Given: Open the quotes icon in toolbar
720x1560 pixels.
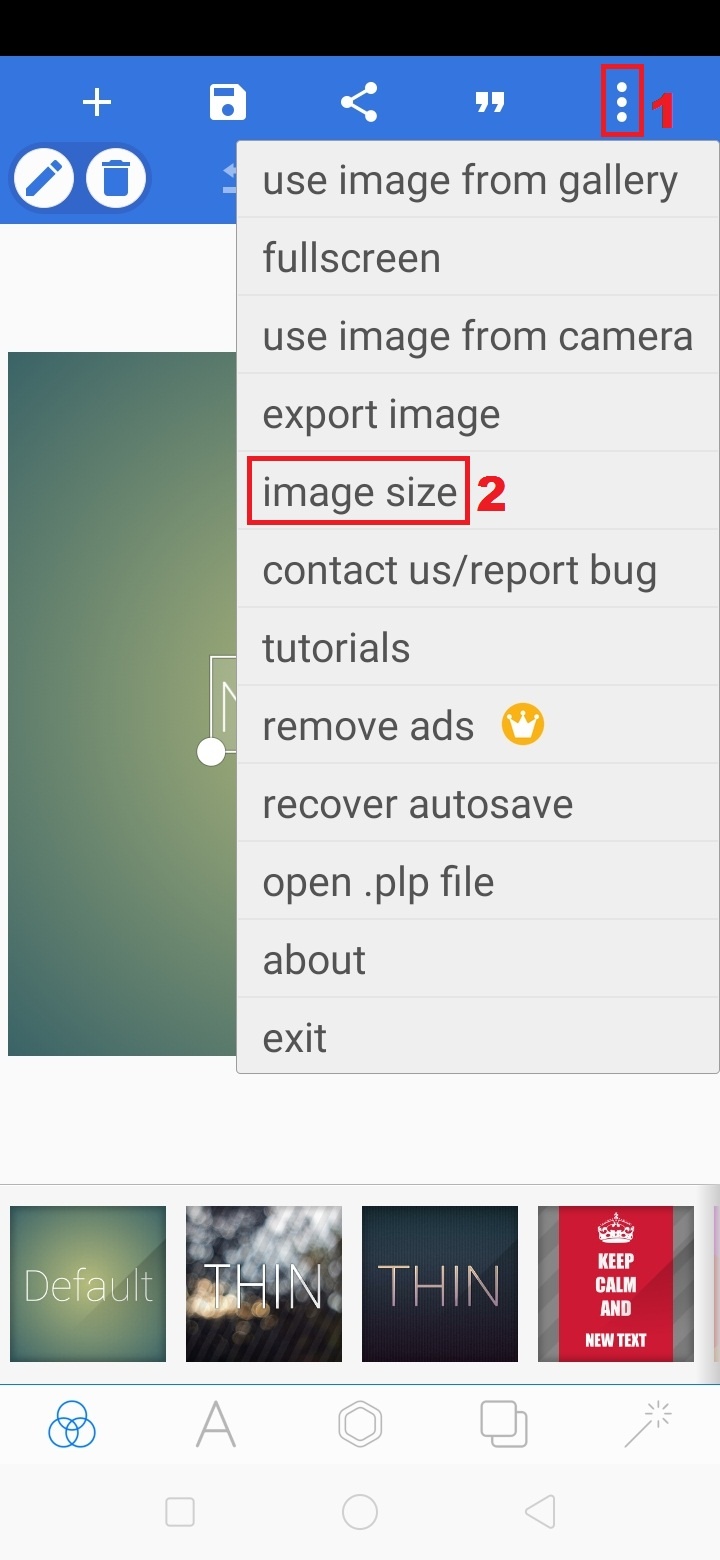Looking at the screenshot, I should 490,102.
